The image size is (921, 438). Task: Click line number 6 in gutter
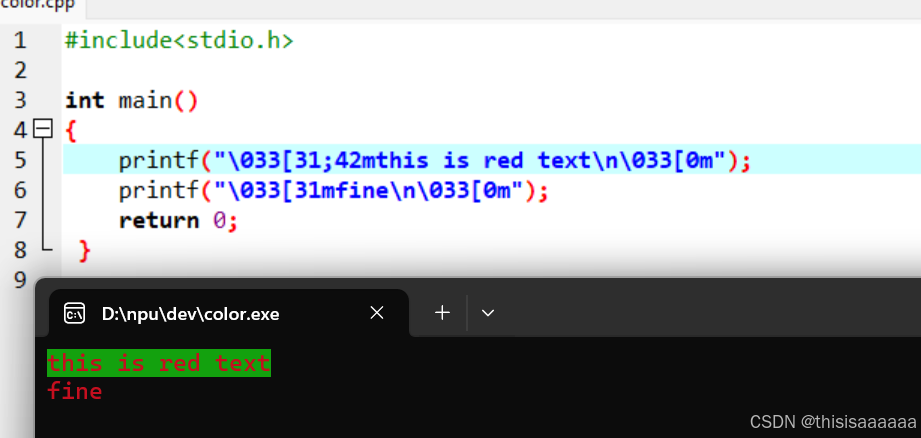click(20, 190)
